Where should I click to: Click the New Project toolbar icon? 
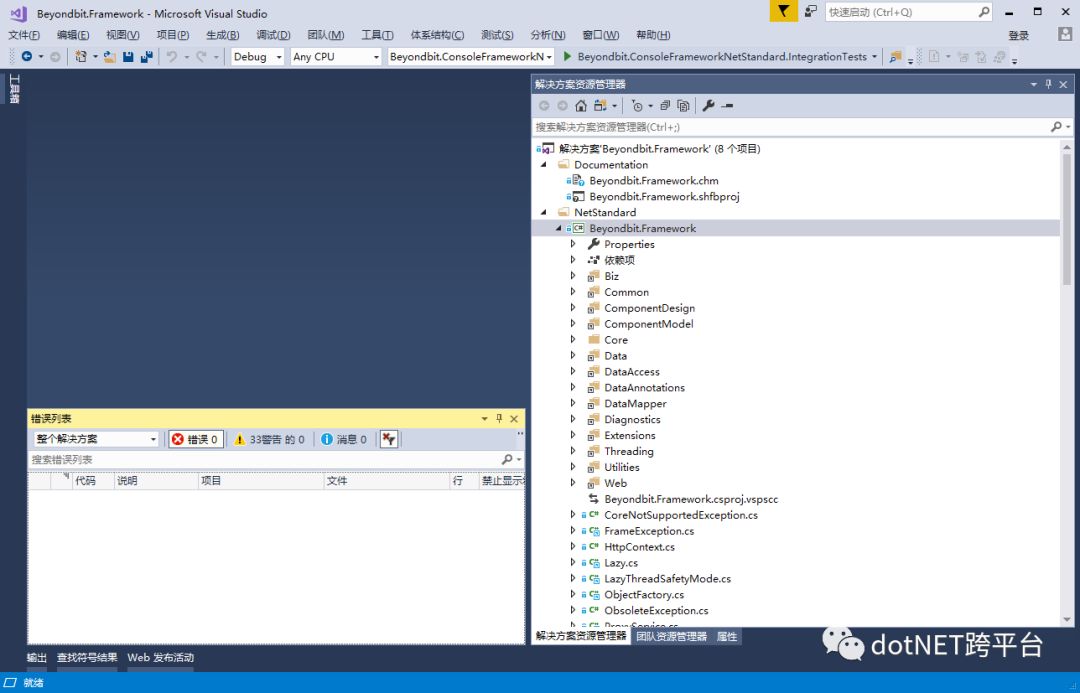(81, 56)
